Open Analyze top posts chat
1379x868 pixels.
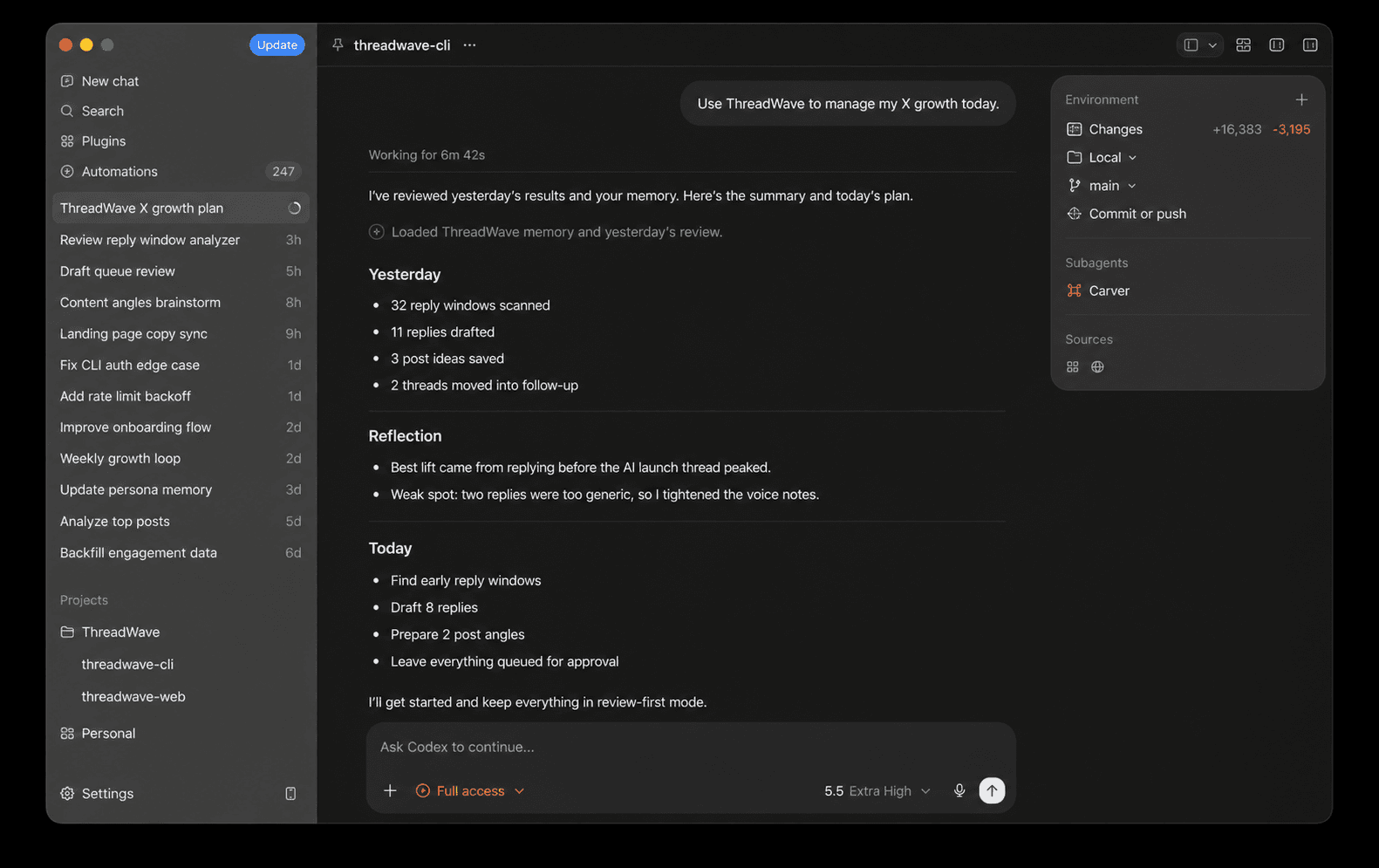181,522
